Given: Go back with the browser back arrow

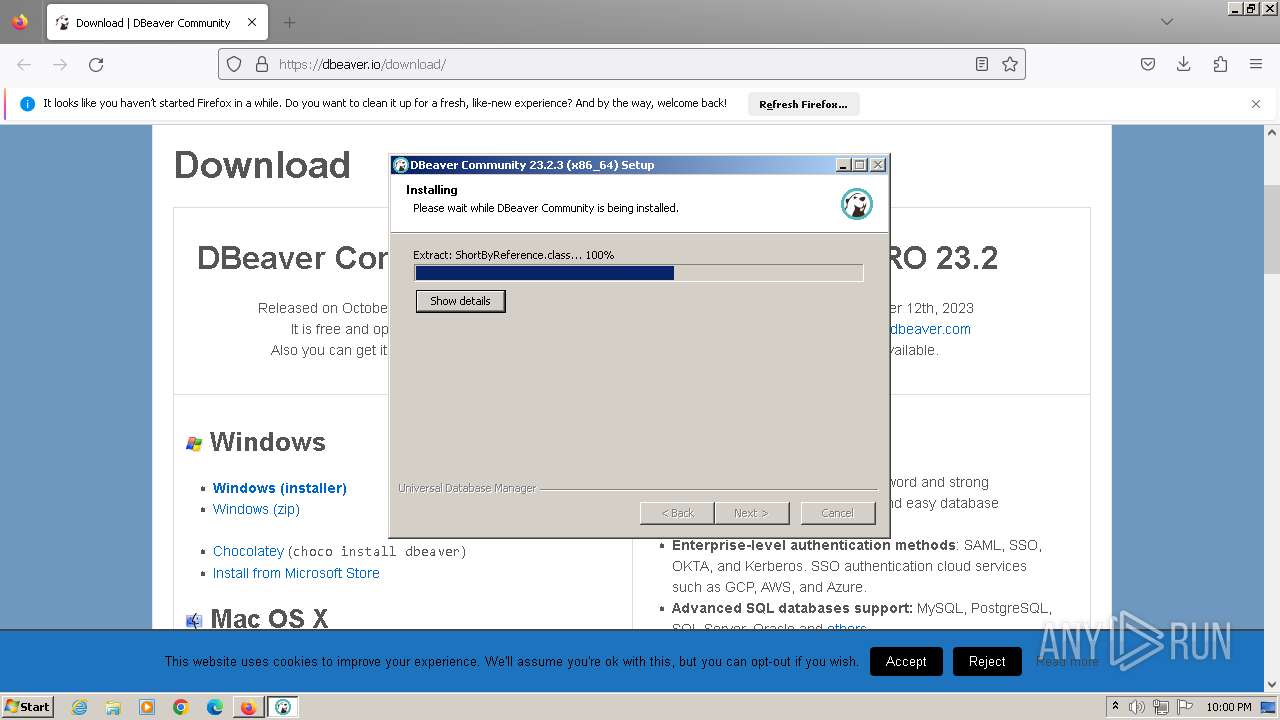Looking at the screenshot, I should (x=24, y=64).
